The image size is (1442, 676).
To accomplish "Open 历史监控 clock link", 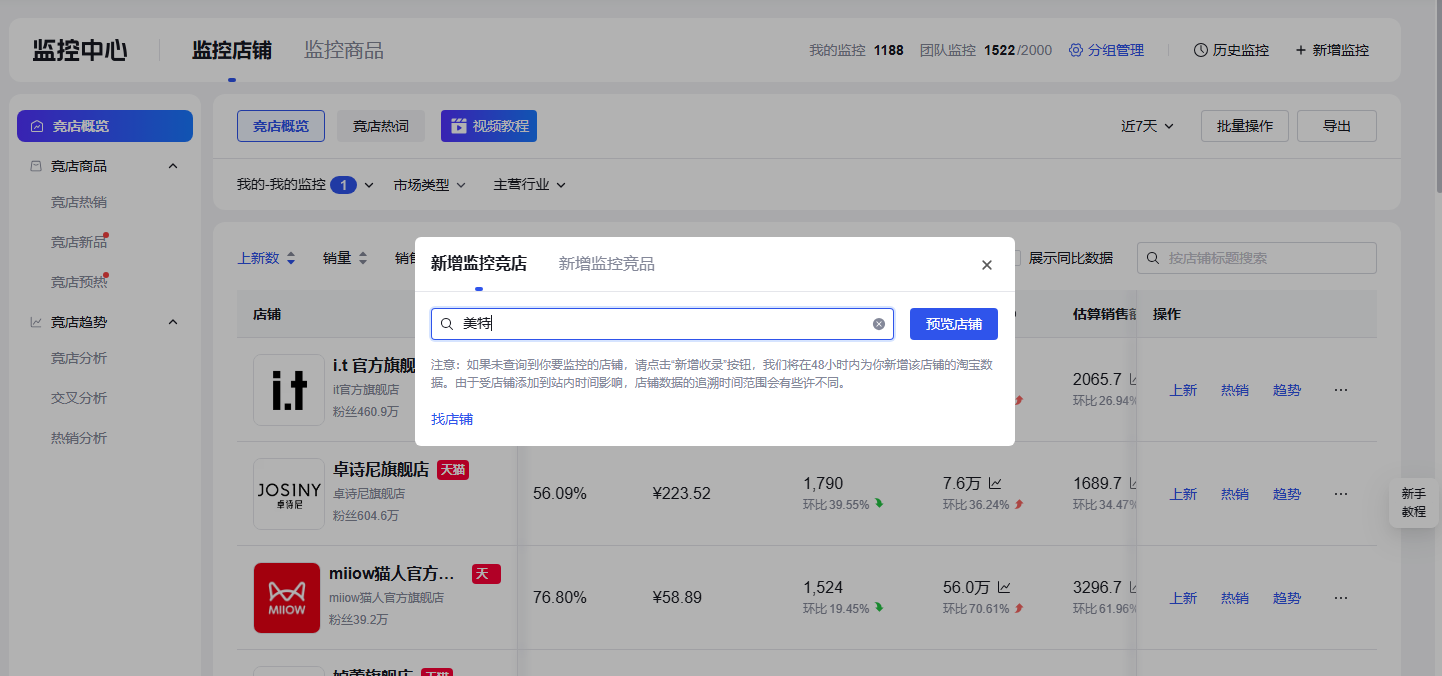I will pyautogui.click(x=1231, y=50).
